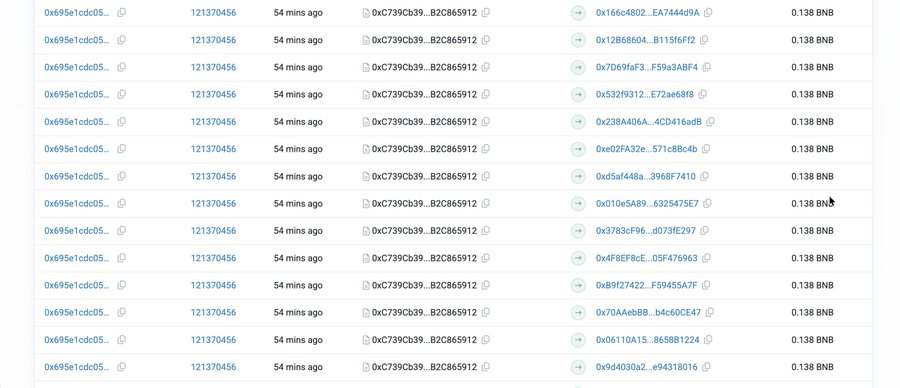Copy the tx hash in the 0x166c4802...EA7444d9A row
Screen dimensions: 900x388
[122, 13]
